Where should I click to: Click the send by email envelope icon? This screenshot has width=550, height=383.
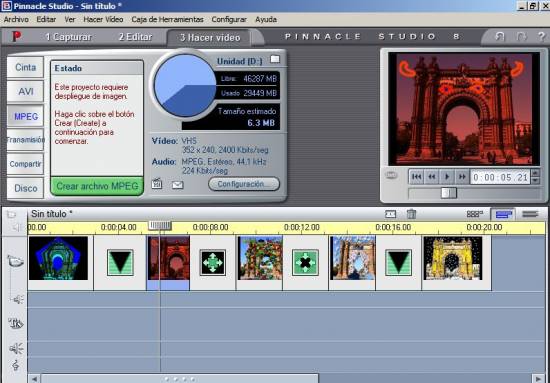(177, 185)
